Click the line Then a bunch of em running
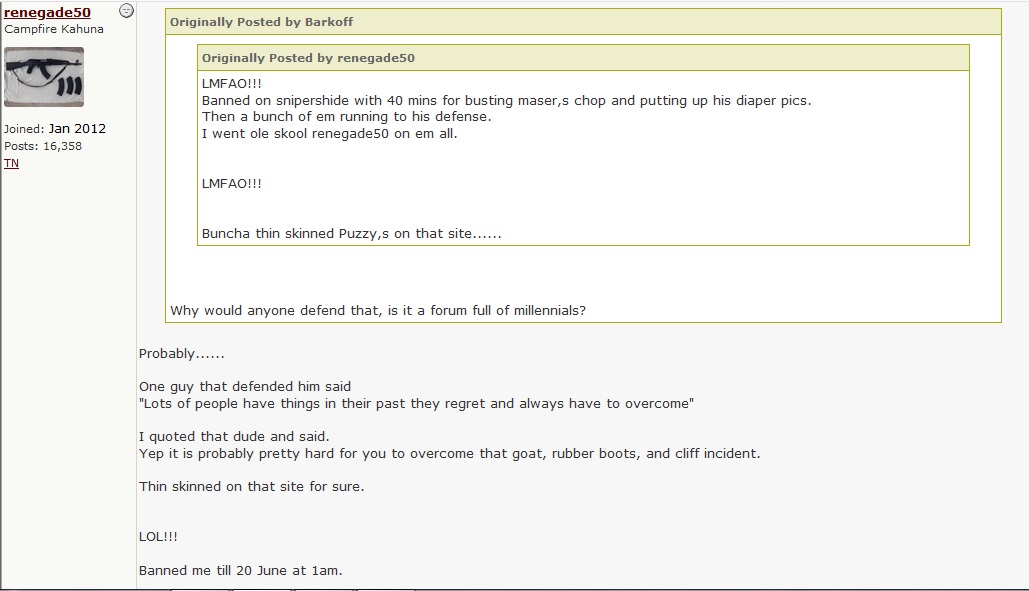Viewport: 1029px width, 591px height. pos(346,117)
